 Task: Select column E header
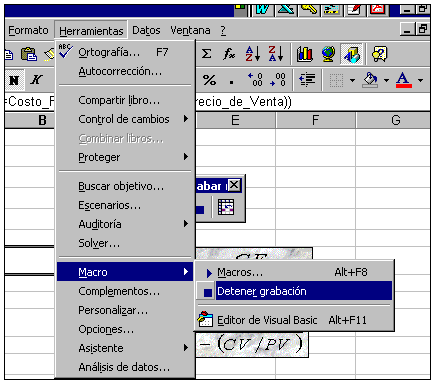pyautogui.click(x=235, y=120)
